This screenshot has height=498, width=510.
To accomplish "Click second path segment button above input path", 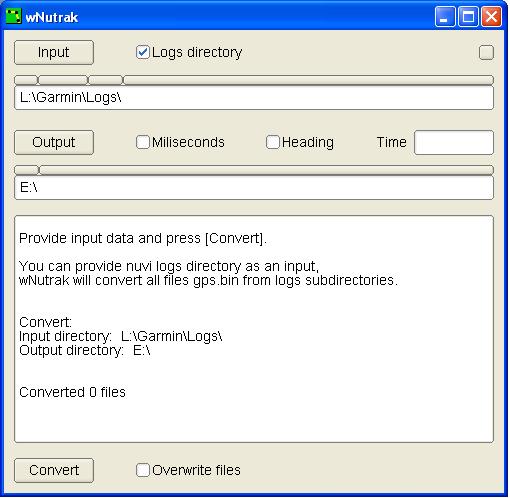I will [63, 80].
